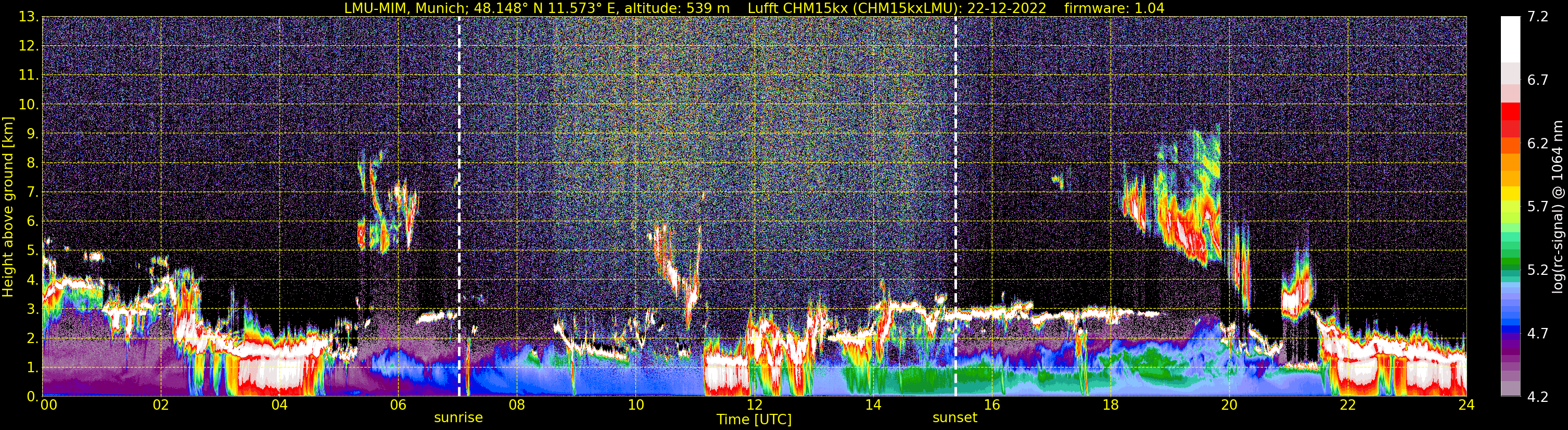This screenshot has width=1568, height=430.
Task: Click the y-axis tick label '6.'
Action: [x=33, y=222]
